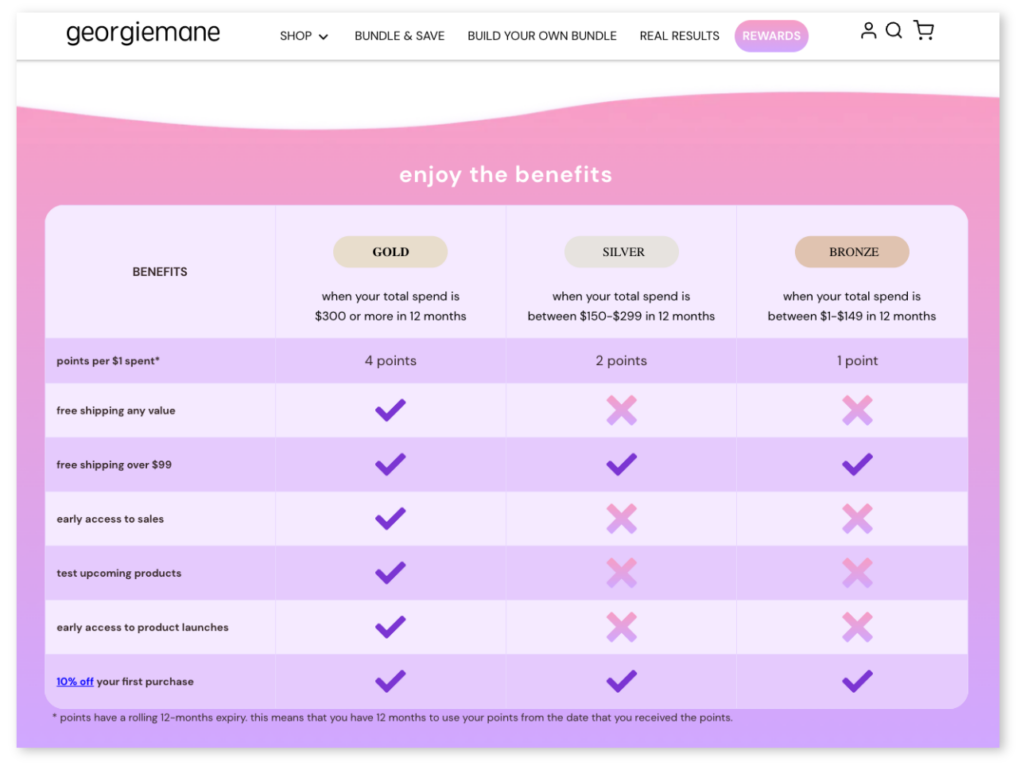
Task: Open the account profile icon
Action: pyautogui.click(x=868, y=31)
